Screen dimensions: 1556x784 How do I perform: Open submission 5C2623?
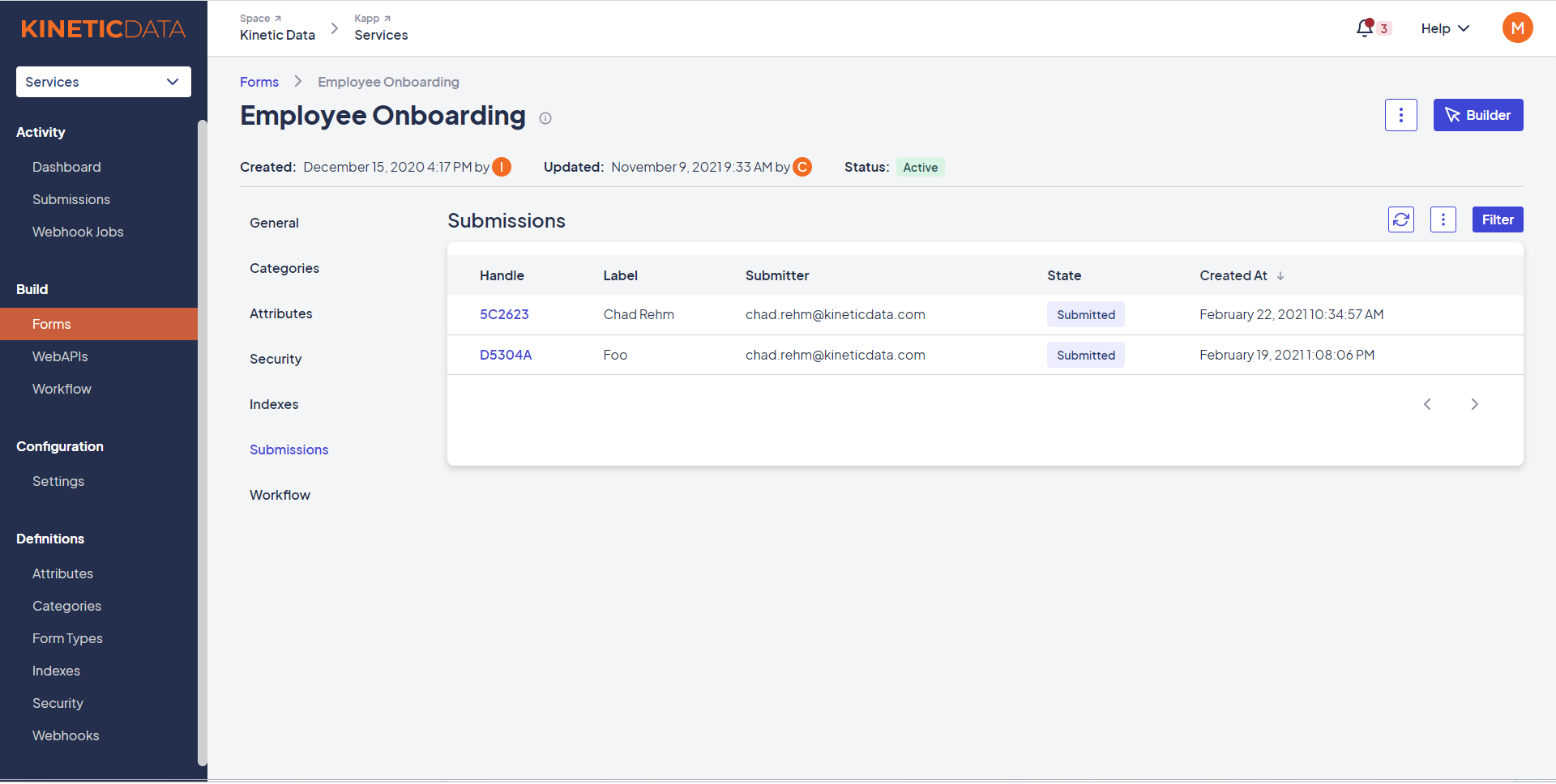504,314
